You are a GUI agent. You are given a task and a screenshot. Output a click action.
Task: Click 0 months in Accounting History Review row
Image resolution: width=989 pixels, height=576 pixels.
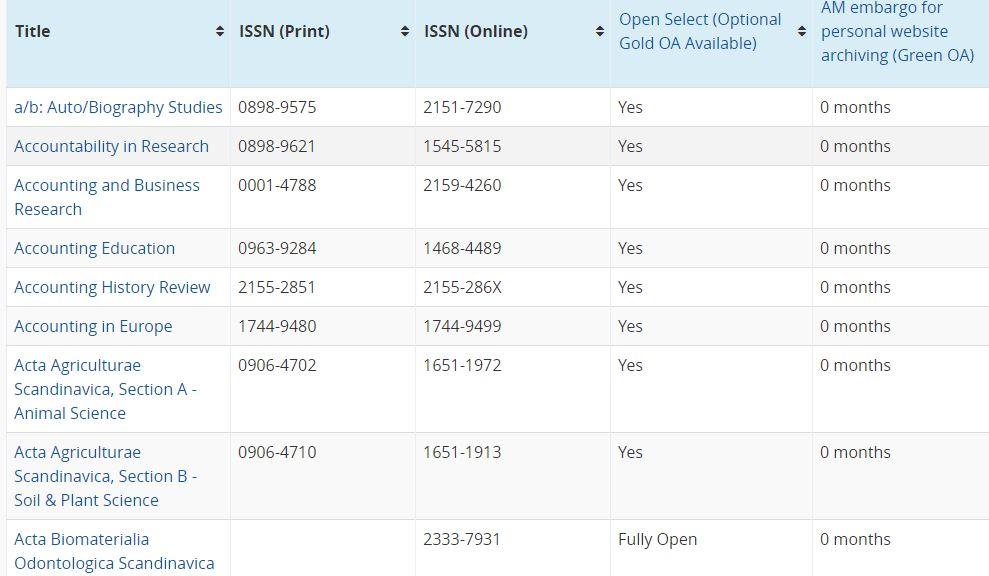(855, 288)
